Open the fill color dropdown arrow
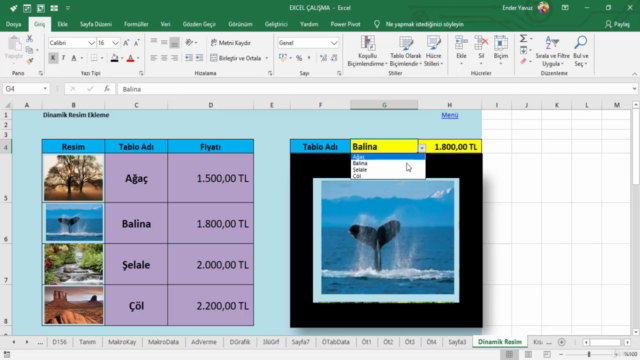640x360 pixels. (x=122, y=58)
